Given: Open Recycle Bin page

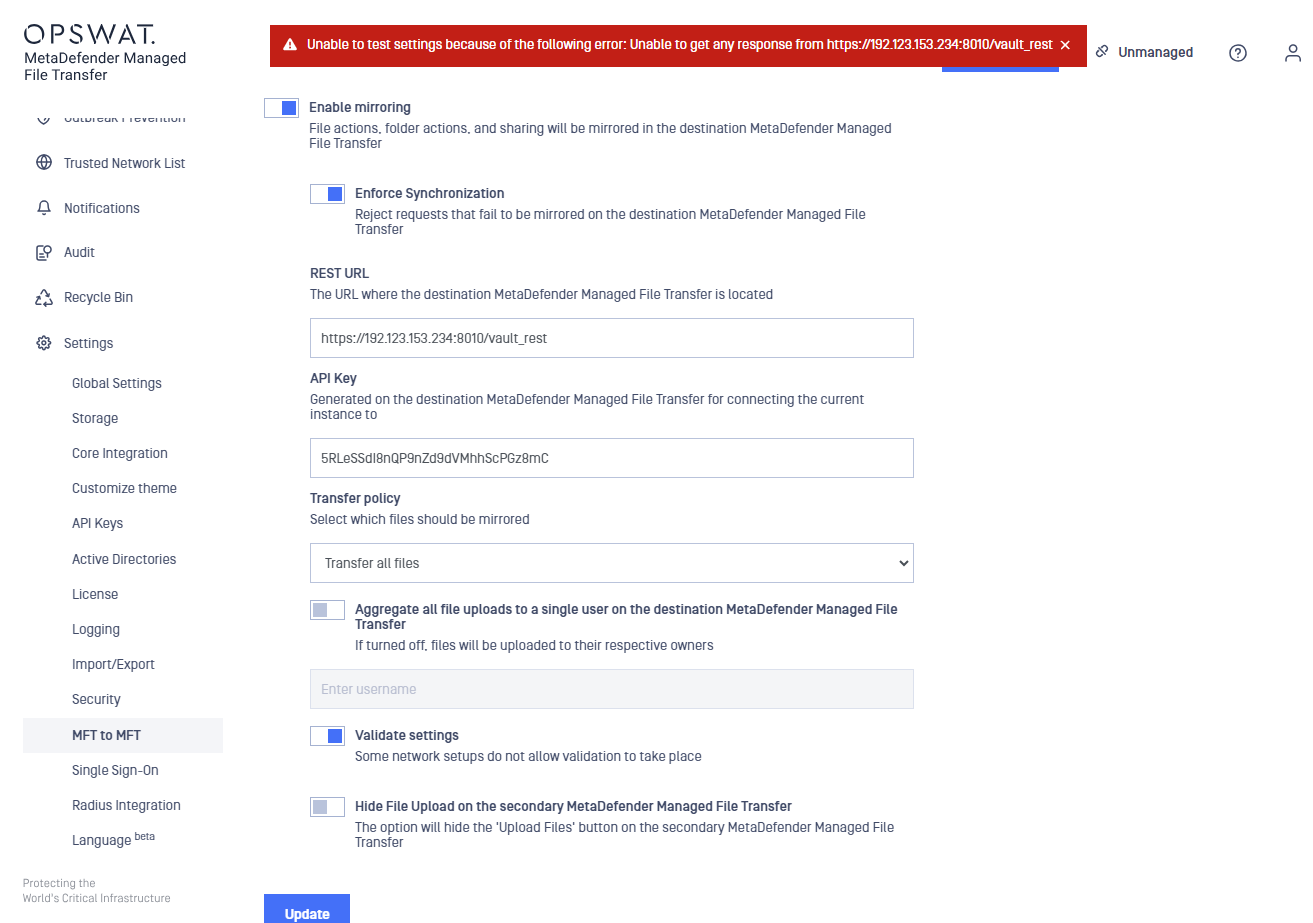Looking at the screenshot, I should click(x=98, y=297).
